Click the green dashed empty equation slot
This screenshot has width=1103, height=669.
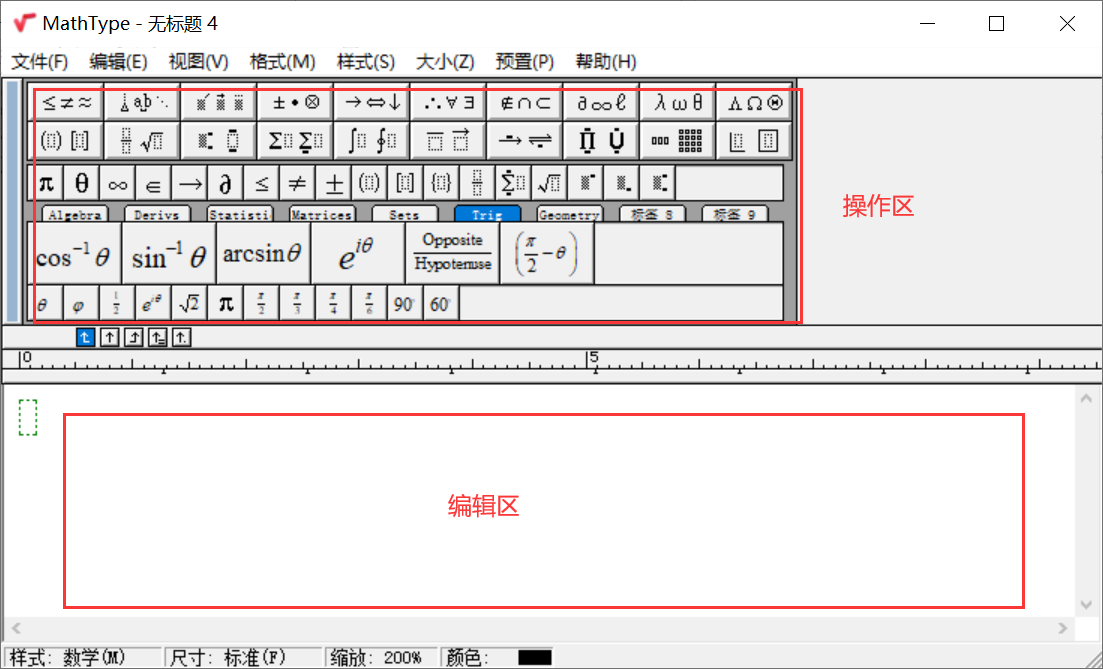coord(27,417)
